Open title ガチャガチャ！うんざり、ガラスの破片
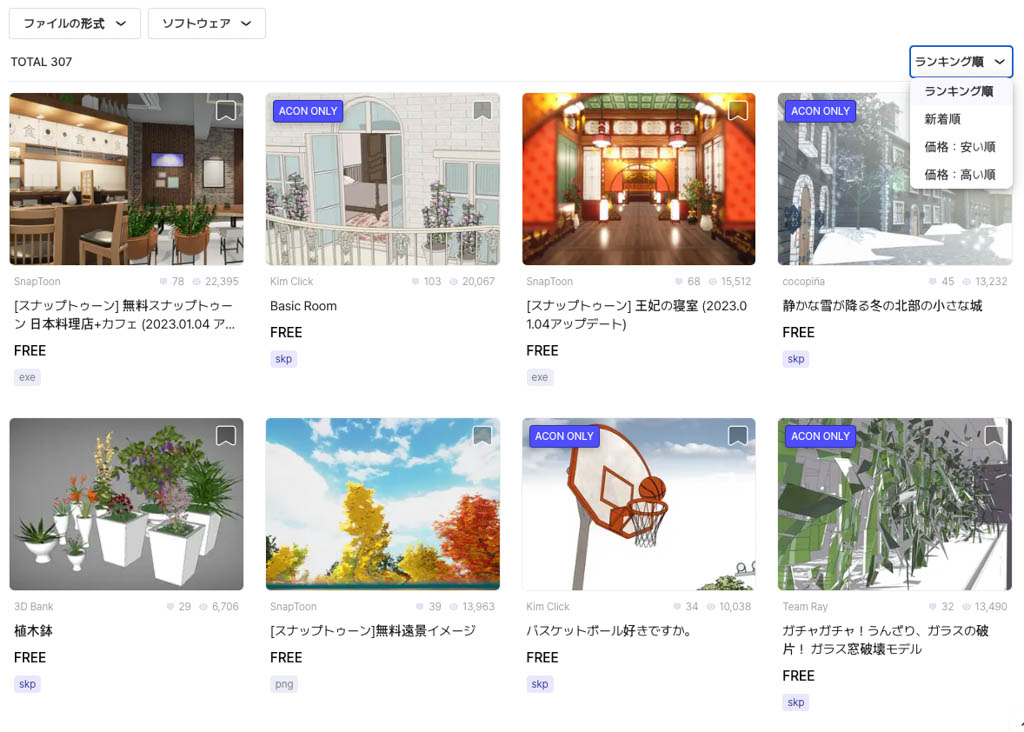The image size is (1024, 732). click(886, 640)
